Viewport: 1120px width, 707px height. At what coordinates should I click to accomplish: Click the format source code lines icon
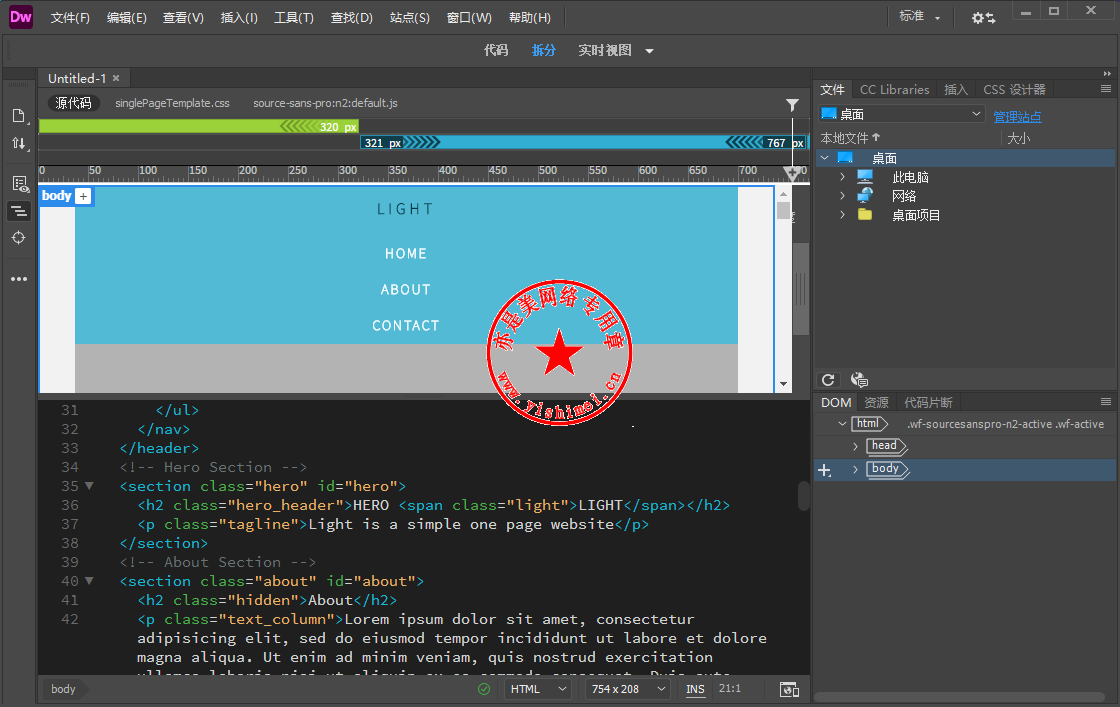pyautogui.click(x=19, y=211)
